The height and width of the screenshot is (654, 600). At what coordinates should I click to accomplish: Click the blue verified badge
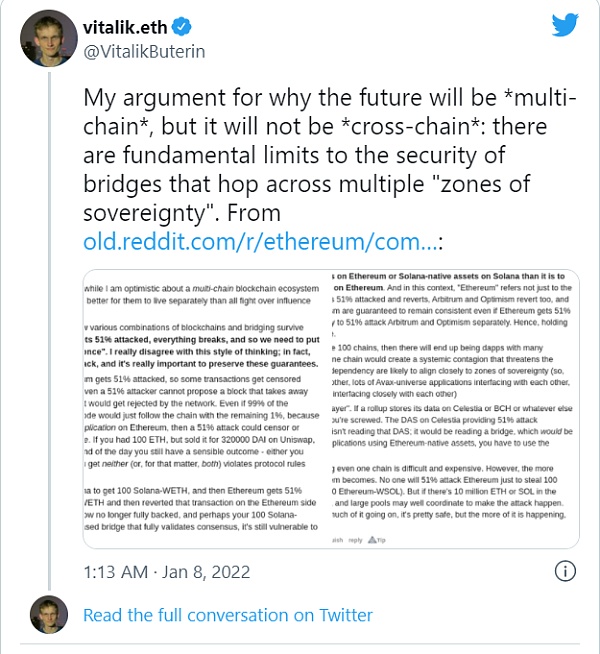(x=182, y=27)
